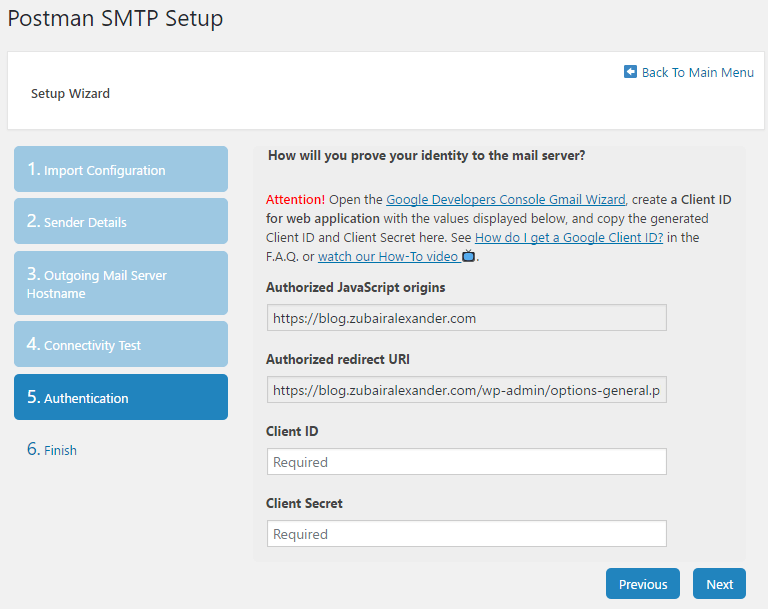Click the TV icon after How-To video
Screen dimensions: 768x609
click(x=469, y=256)
